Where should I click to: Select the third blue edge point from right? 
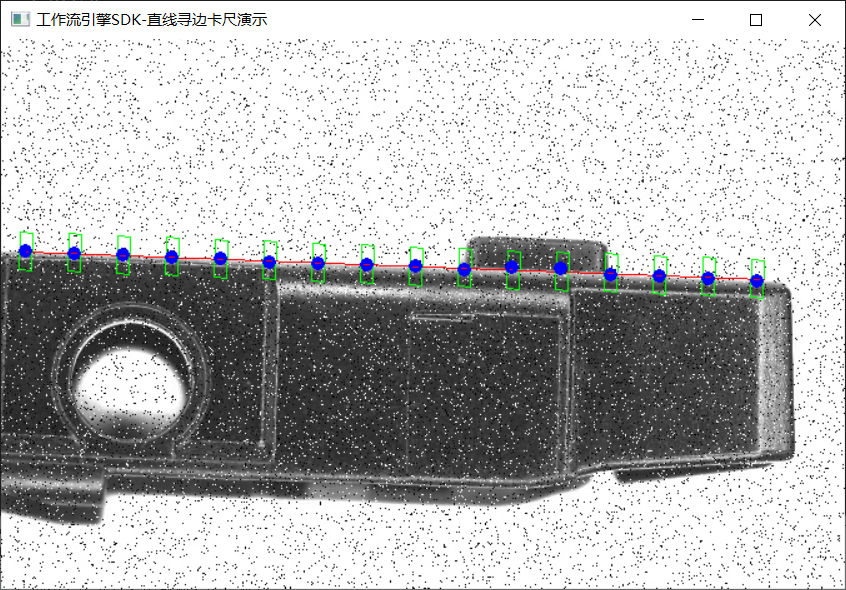(x=659, y=276)
